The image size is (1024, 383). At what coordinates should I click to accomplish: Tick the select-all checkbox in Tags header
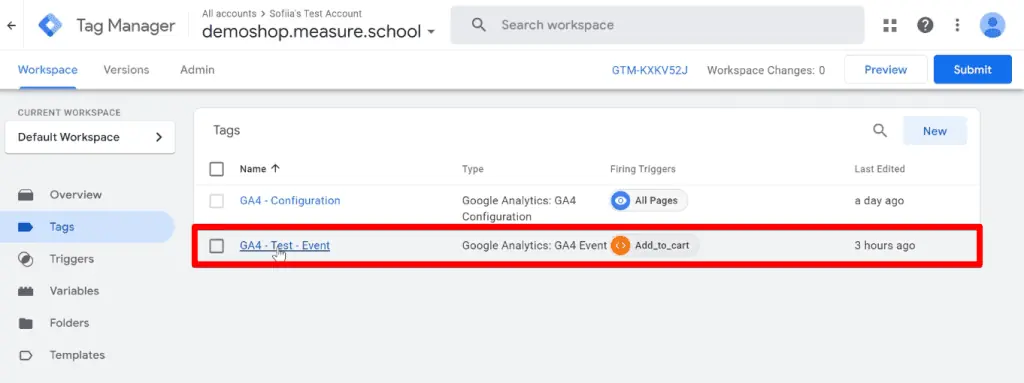217,169
